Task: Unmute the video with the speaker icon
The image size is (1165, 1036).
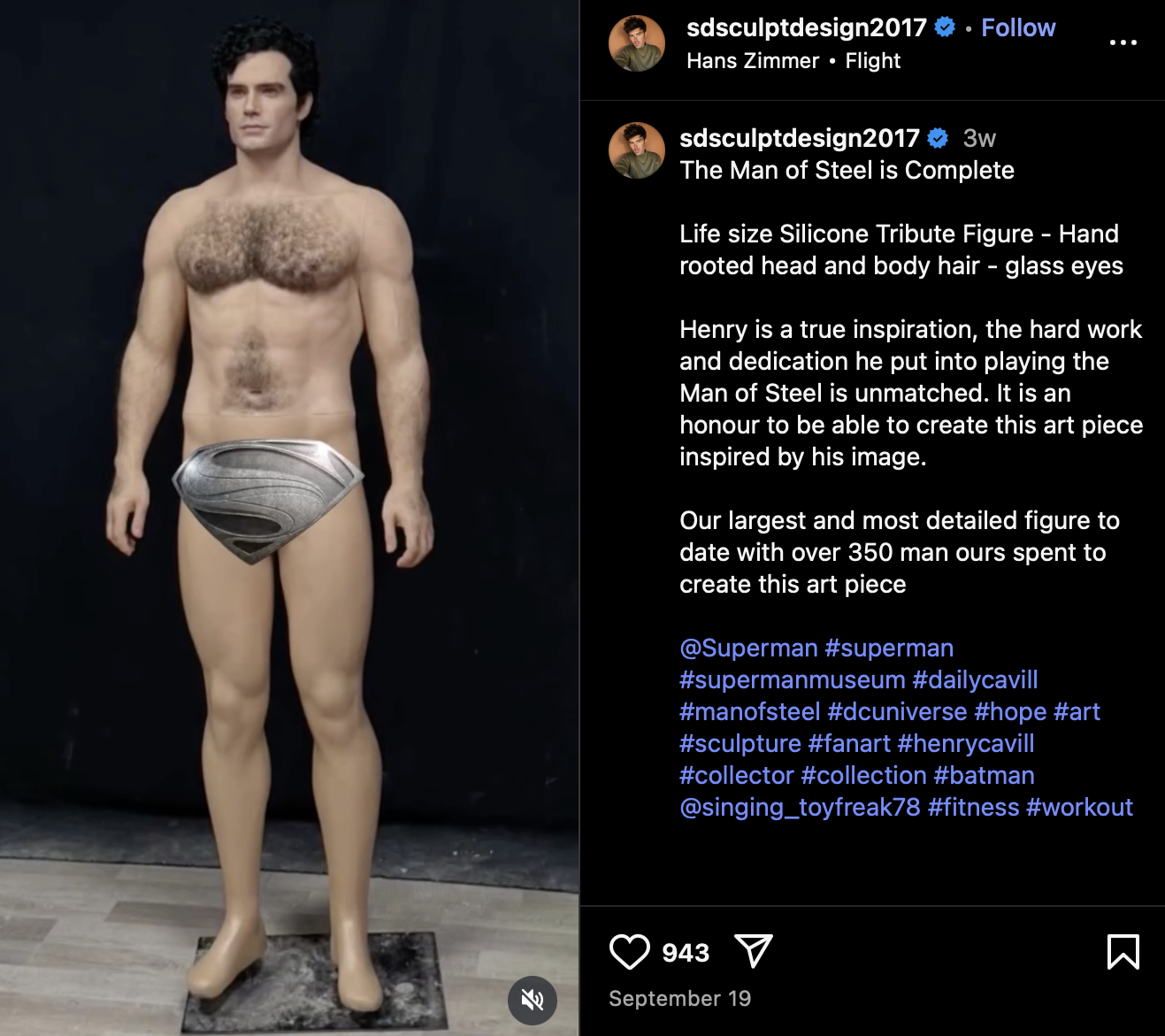Action: [533, 1001]
